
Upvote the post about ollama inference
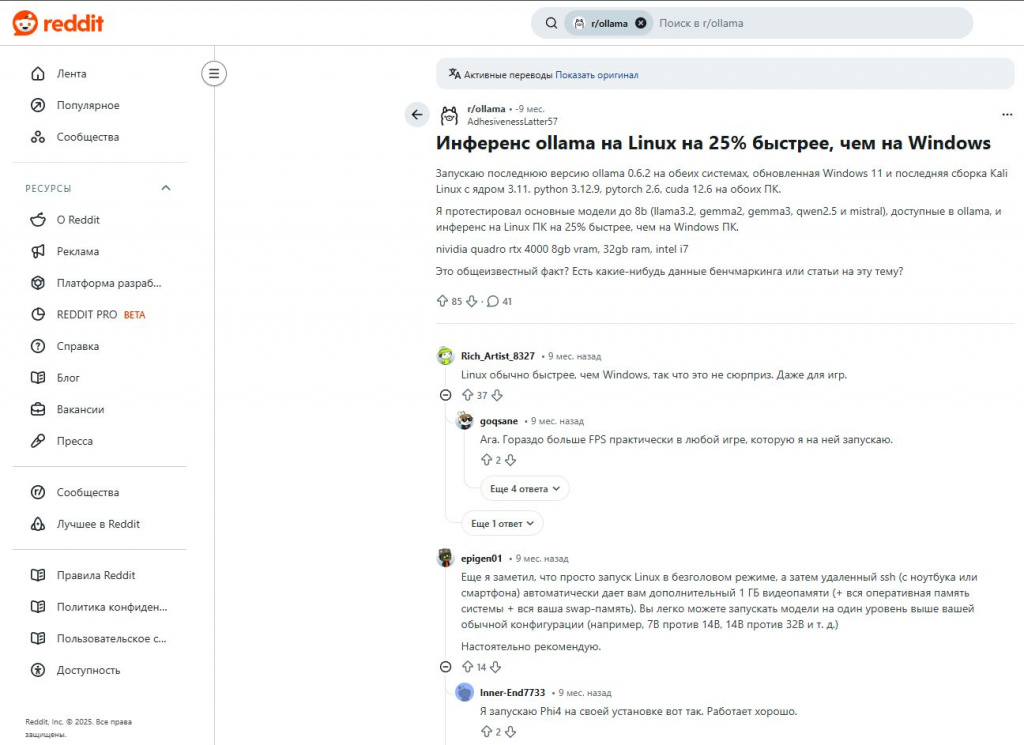443,300
